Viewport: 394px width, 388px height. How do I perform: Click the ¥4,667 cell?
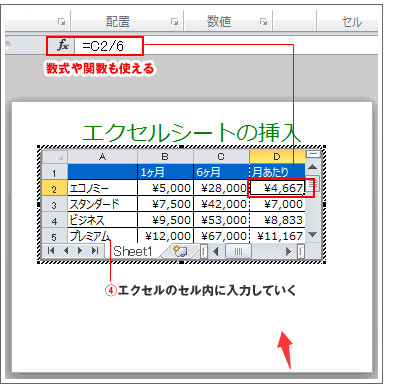tap(277, 188)
